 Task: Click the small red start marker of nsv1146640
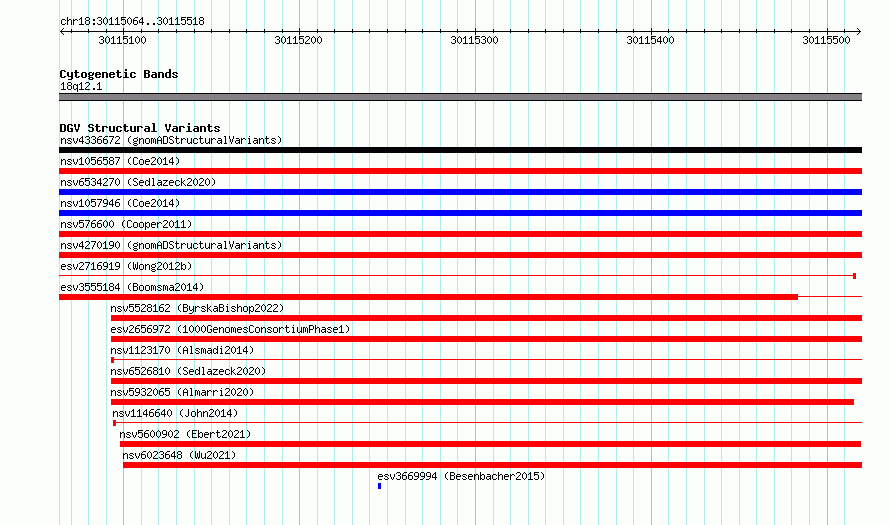coord(115,423)
